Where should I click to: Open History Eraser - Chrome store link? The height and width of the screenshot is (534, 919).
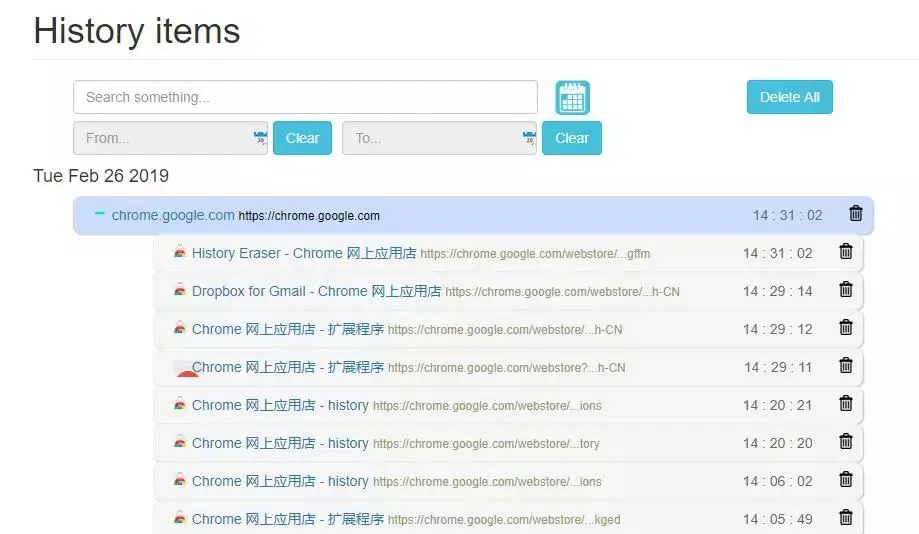click(304, 253)
